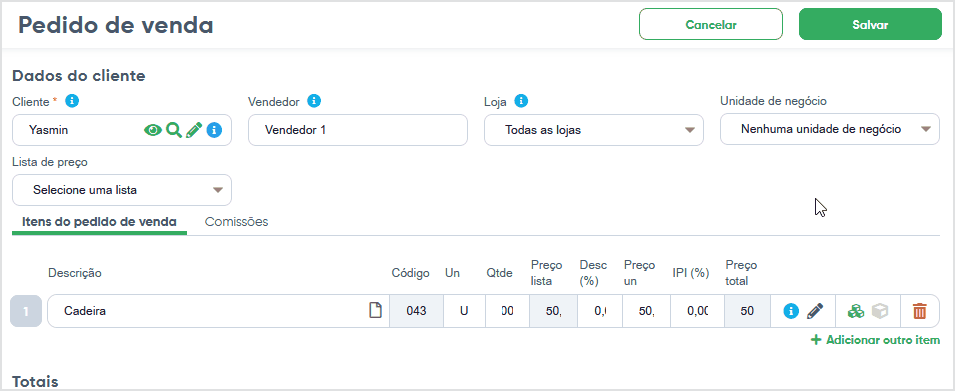Show info tooltip next to Vendedor label
The width and height of the screenshot is (955, 391).
314,100
